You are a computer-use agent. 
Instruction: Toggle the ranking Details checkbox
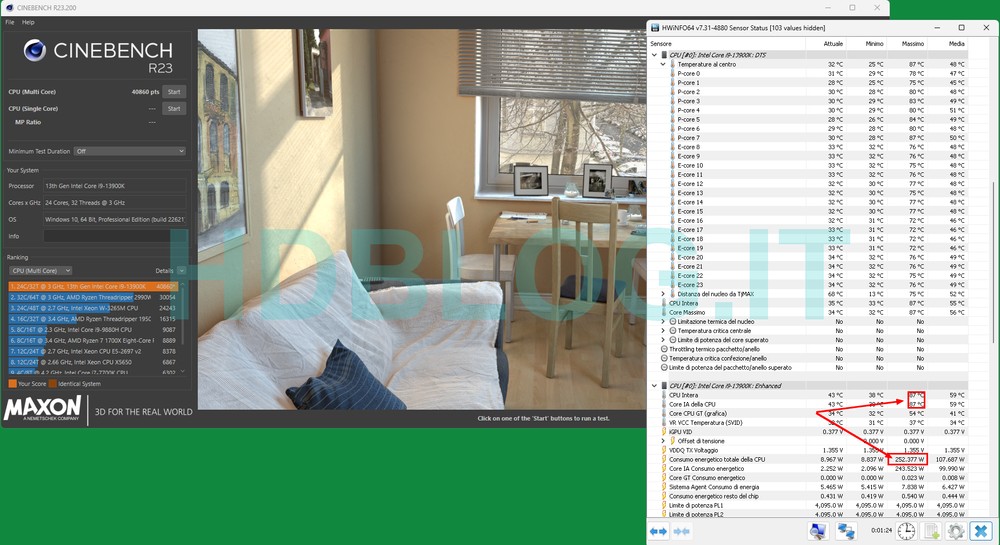182,271
